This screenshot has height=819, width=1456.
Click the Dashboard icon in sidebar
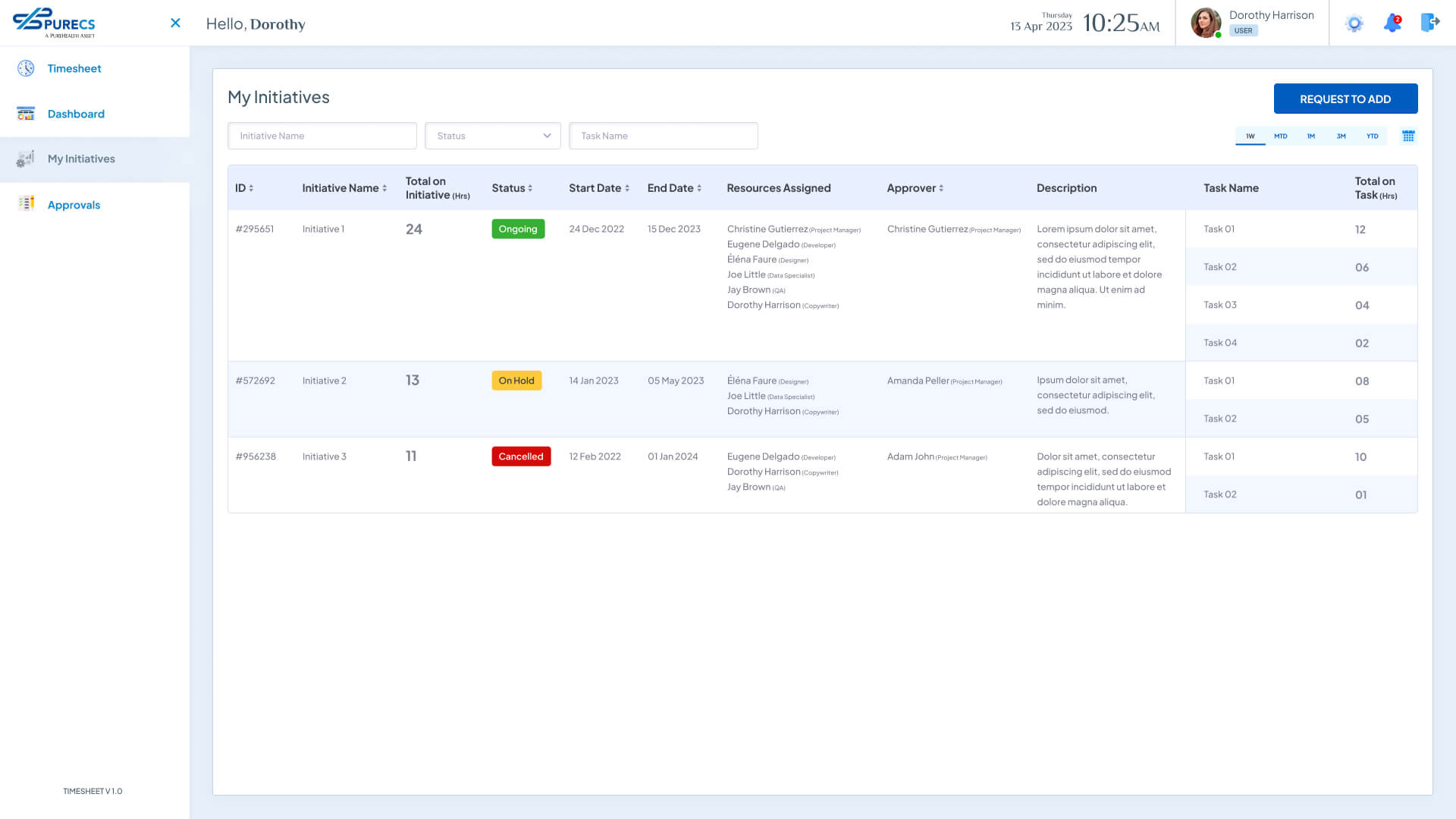(x=26, y=114)
